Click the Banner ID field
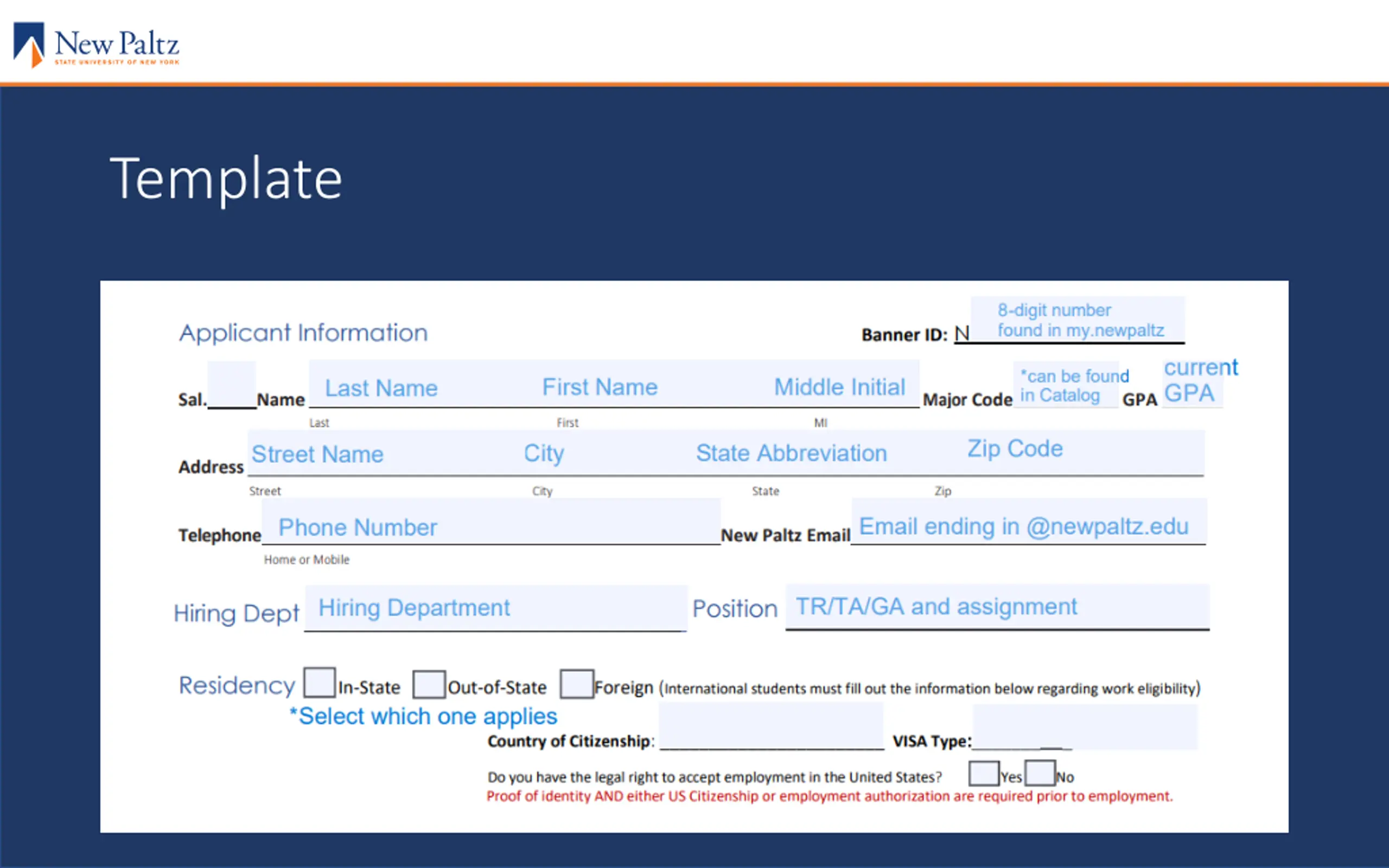1389x868 pixels. (1078, 320)
